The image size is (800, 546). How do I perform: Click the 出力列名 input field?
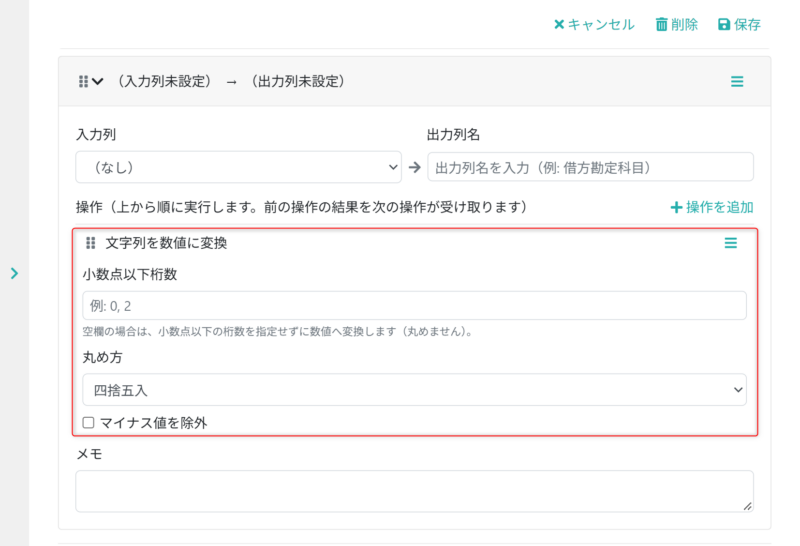pyautogui.click(x=590, y=167)
